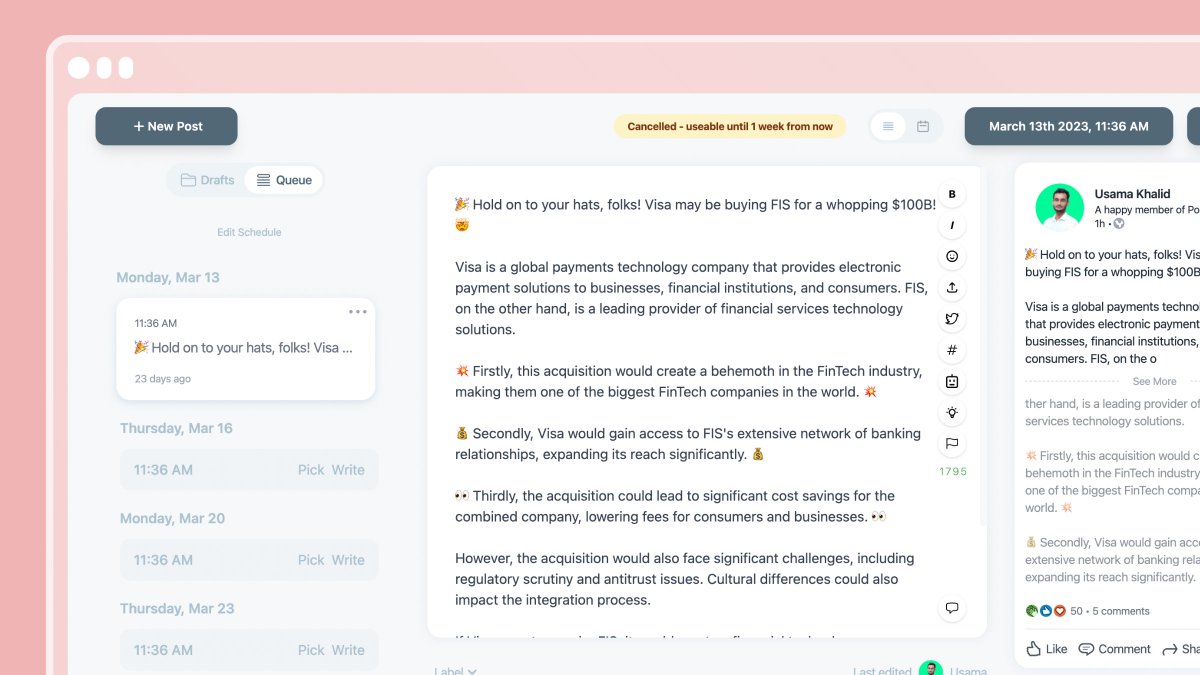Apply italic formatting with I icon
The width and height of the screenshot is (1200, 675).
[x=952, y=225]
